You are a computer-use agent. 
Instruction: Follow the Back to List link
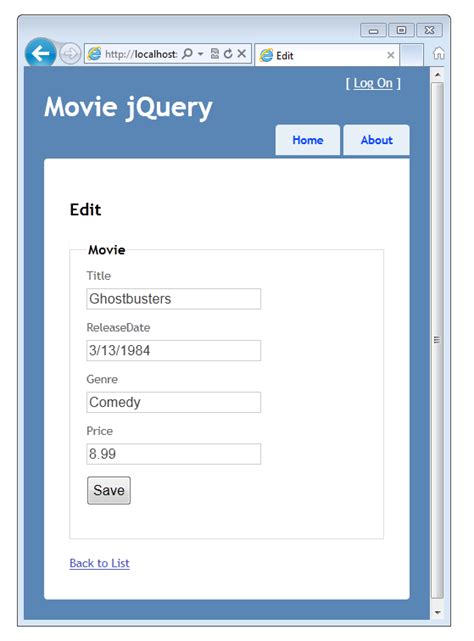click(x=99, y=563)
